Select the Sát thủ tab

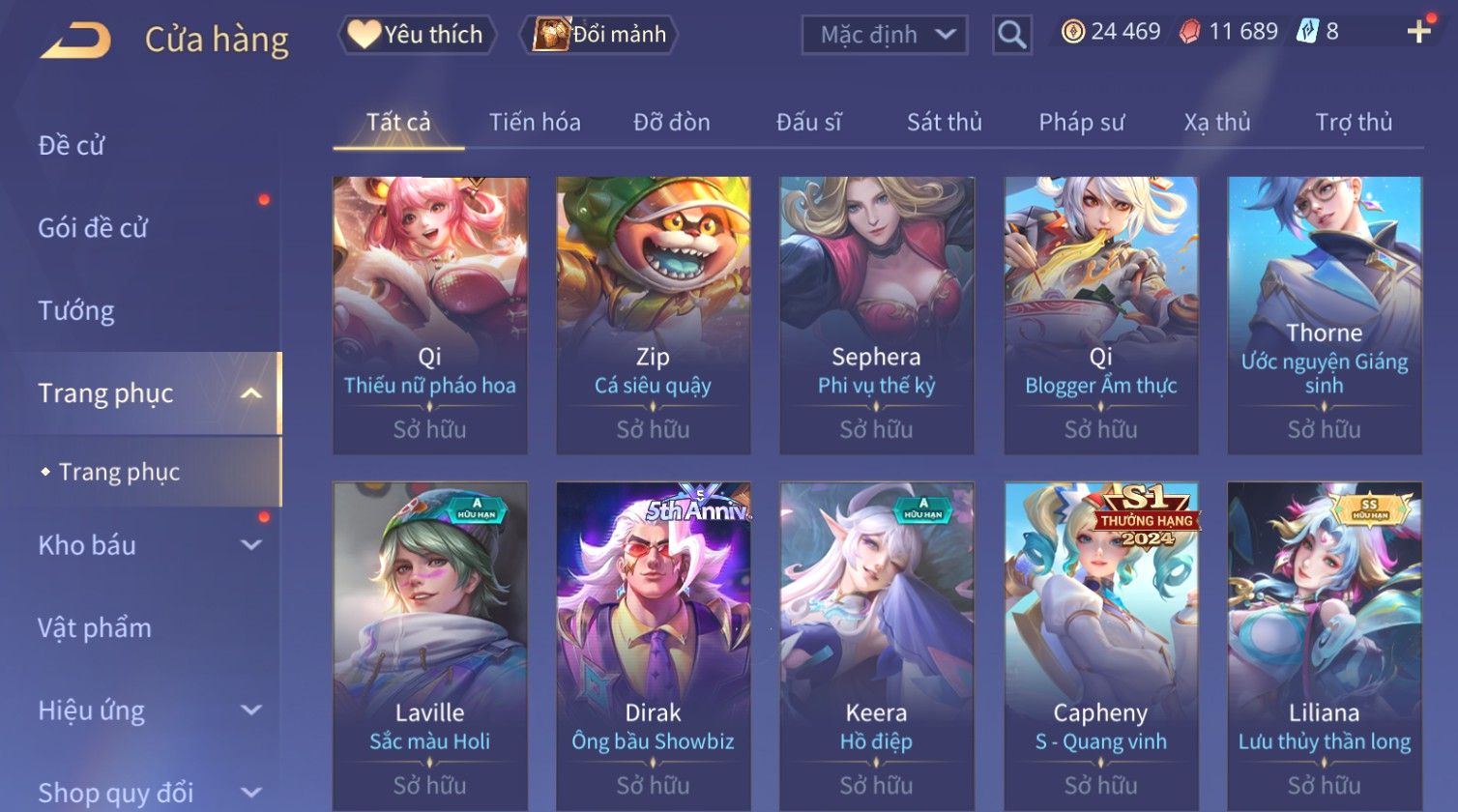(x=945, y=122)
